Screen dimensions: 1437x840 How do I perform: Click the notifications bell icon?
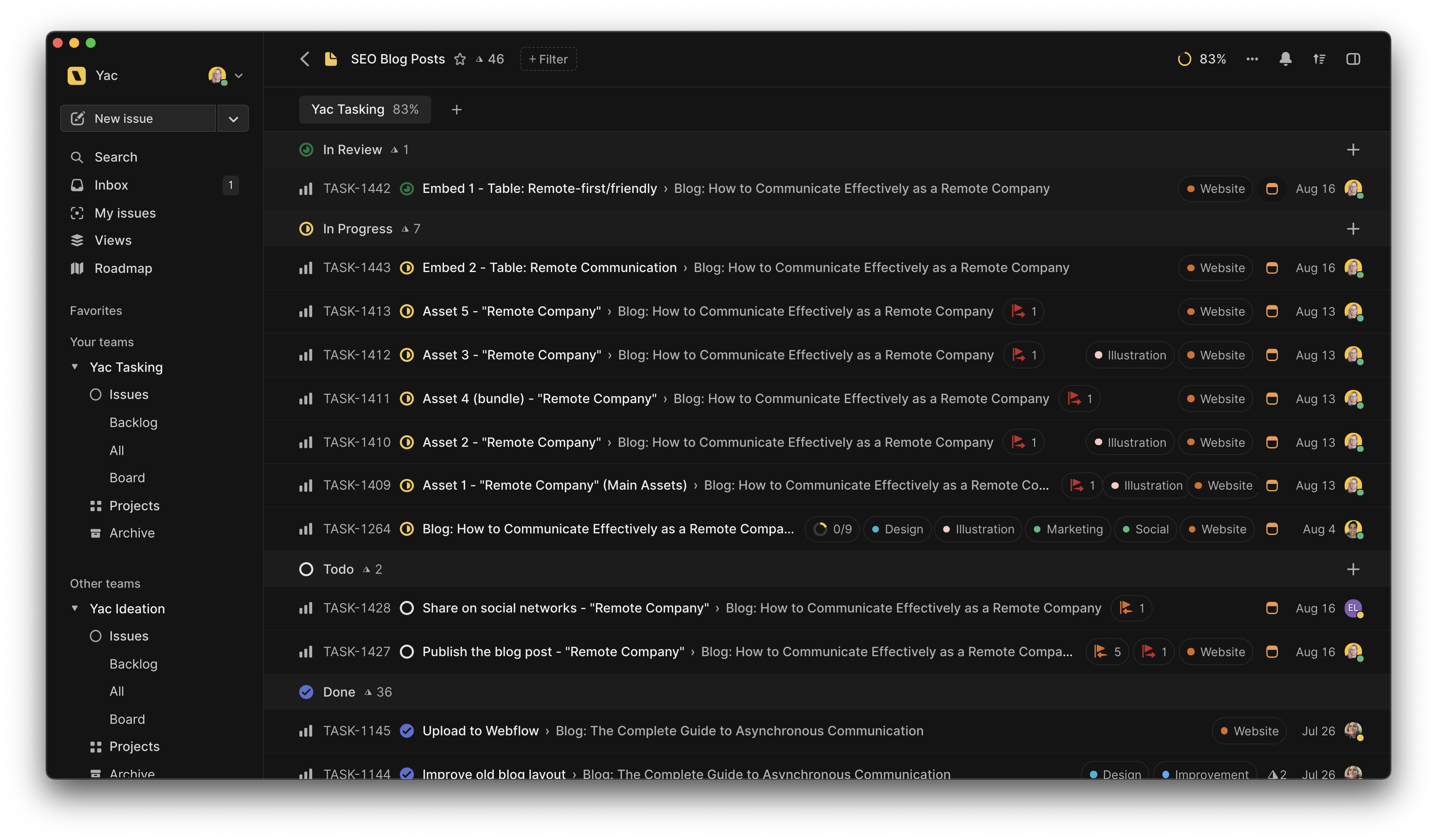(x=1285, y=59)
